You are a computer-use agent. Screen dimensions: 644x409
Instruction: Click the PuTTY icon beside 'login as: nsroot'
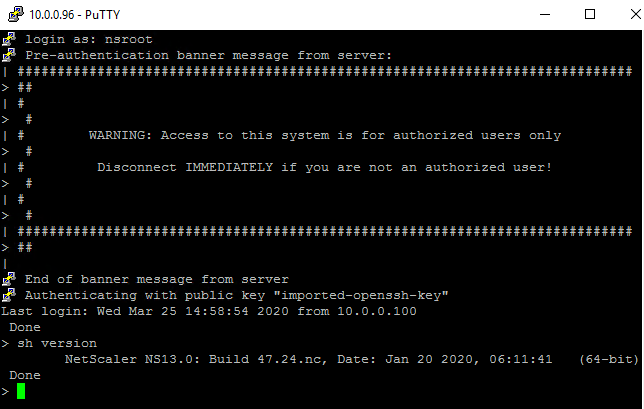tap(10, 38)
